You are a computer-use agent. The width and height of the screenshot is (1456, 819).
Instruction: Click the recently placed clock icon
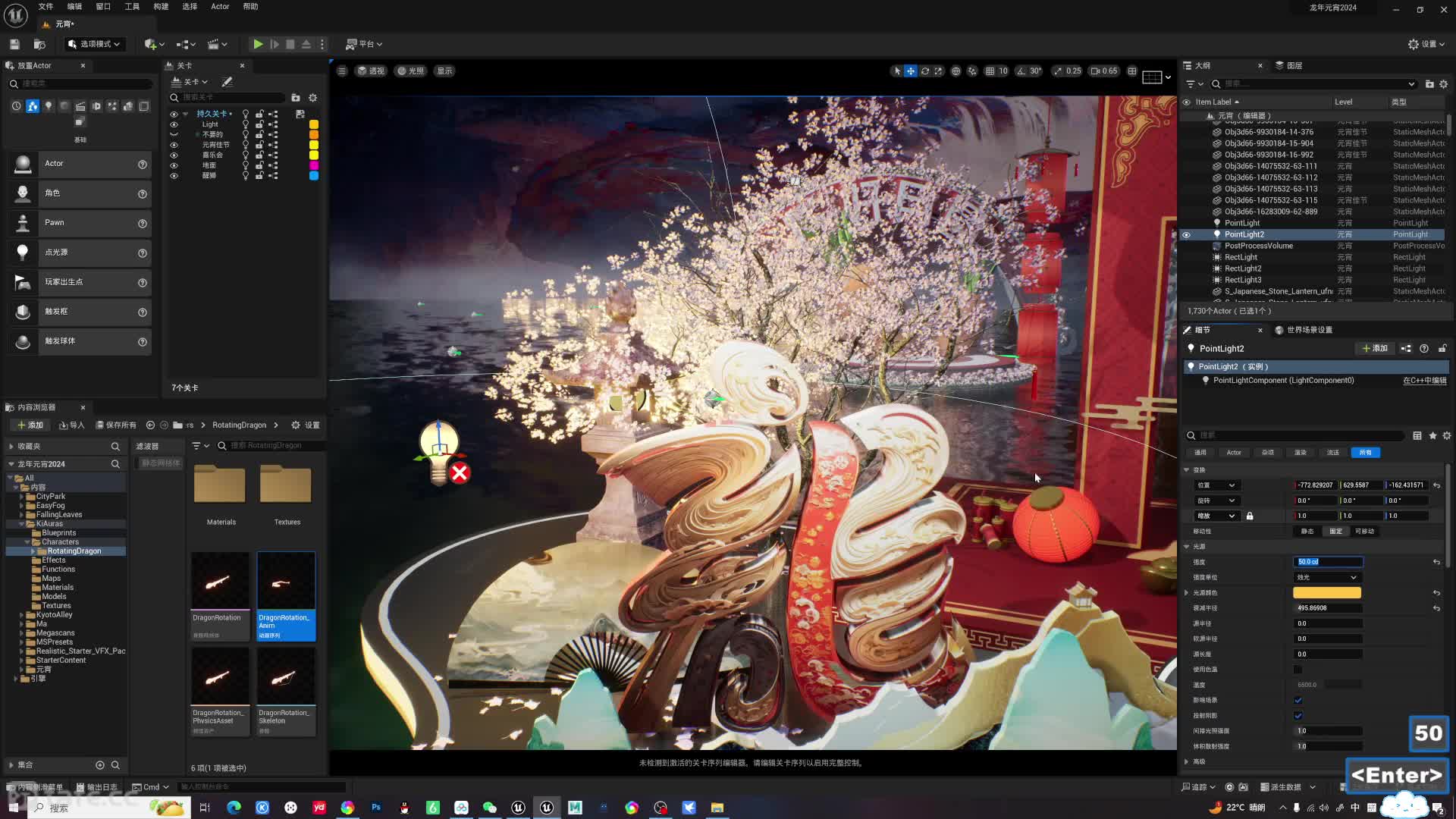[17, 106]
